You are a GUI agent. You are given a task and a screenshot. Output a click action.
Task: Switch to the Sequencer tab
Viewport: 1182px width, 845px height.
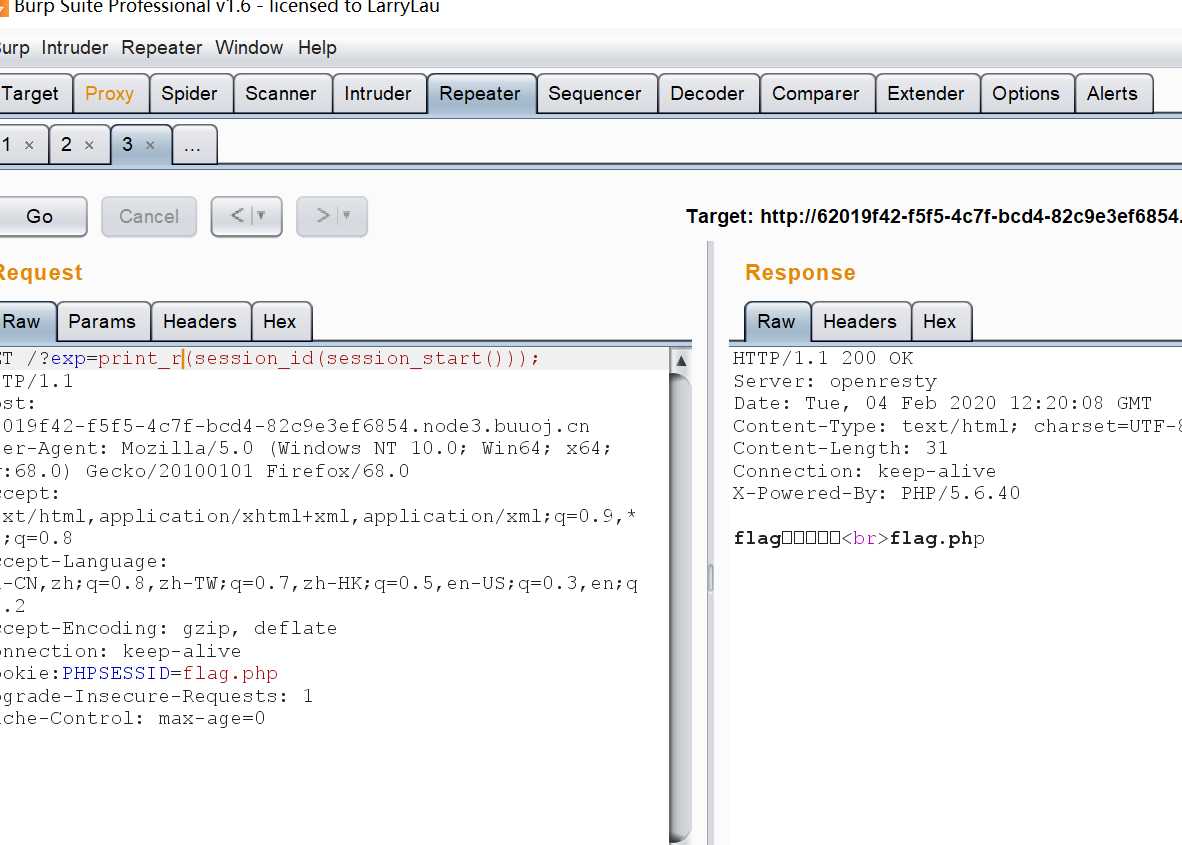coord(595,93)
